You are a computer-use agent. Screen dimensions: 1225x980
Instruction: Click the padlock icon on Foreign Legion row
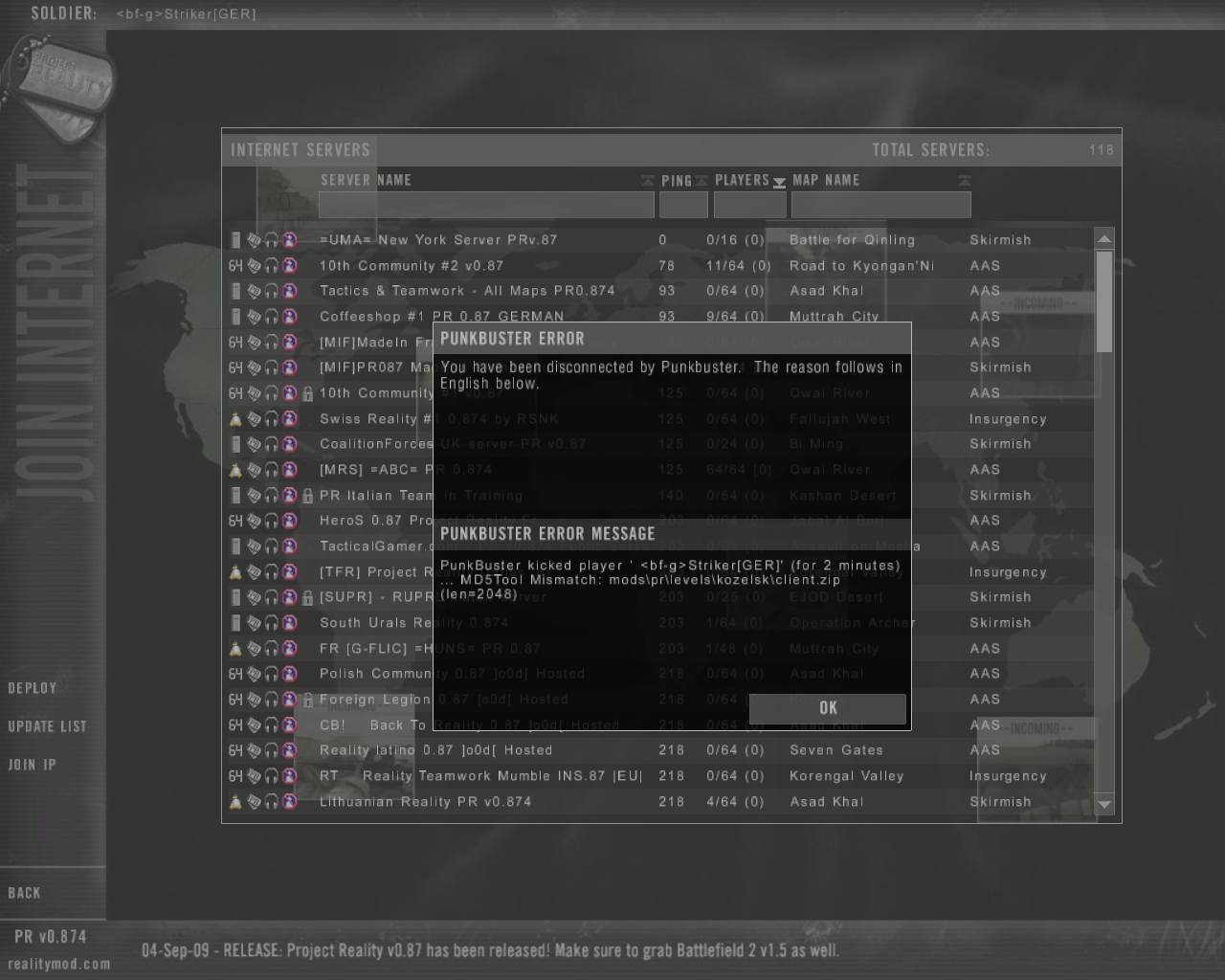point(307,700)
